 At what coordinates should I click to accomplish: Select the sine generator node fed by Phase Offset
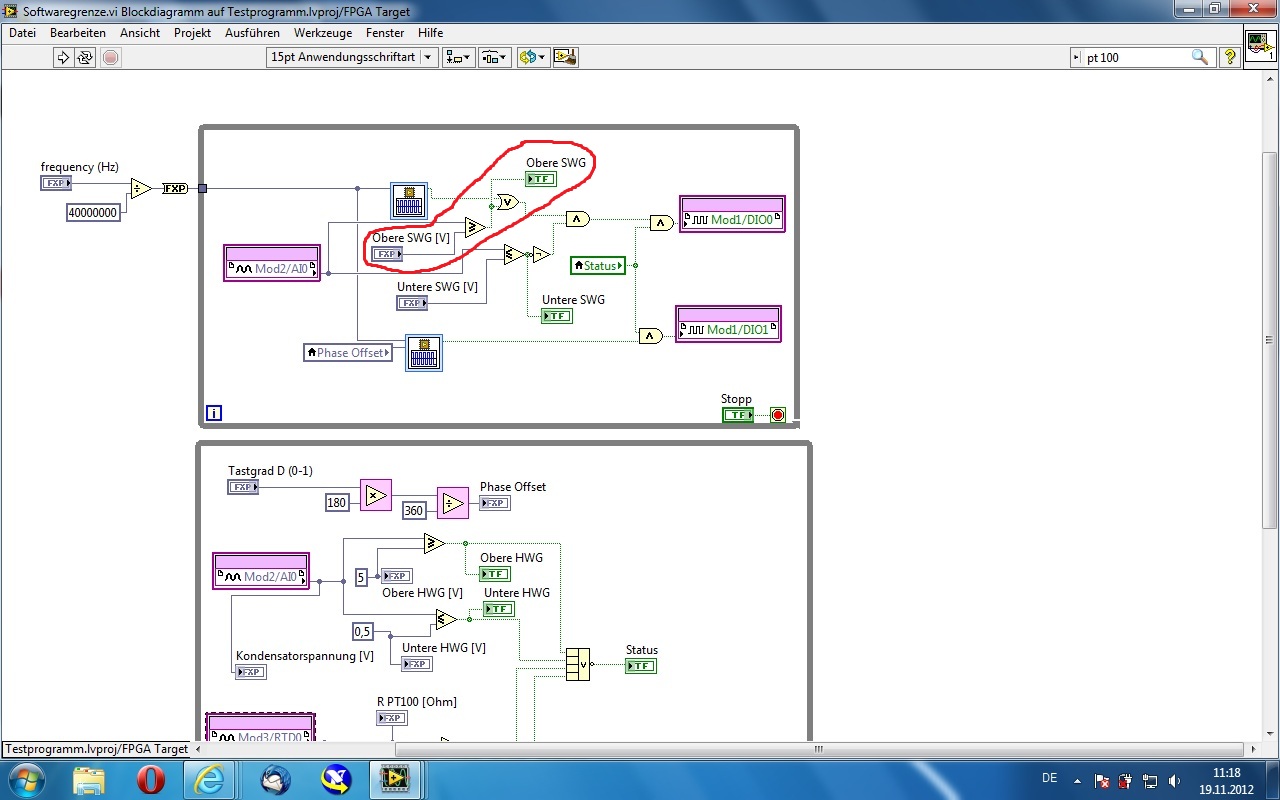point(424,353)
